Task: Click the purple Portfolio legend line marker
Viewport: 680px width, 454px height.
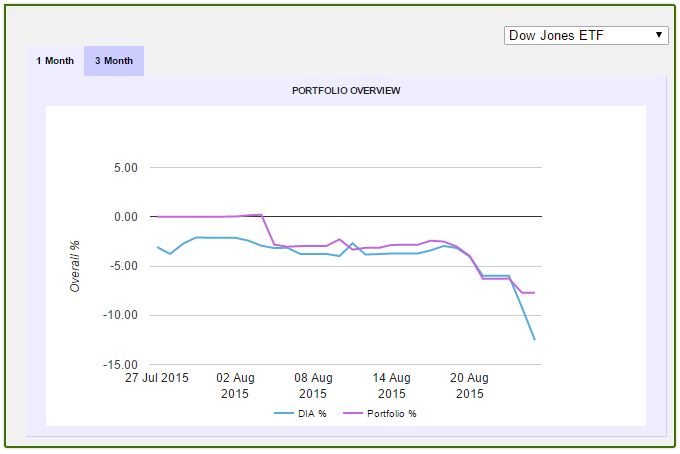Action: [353, 414]
